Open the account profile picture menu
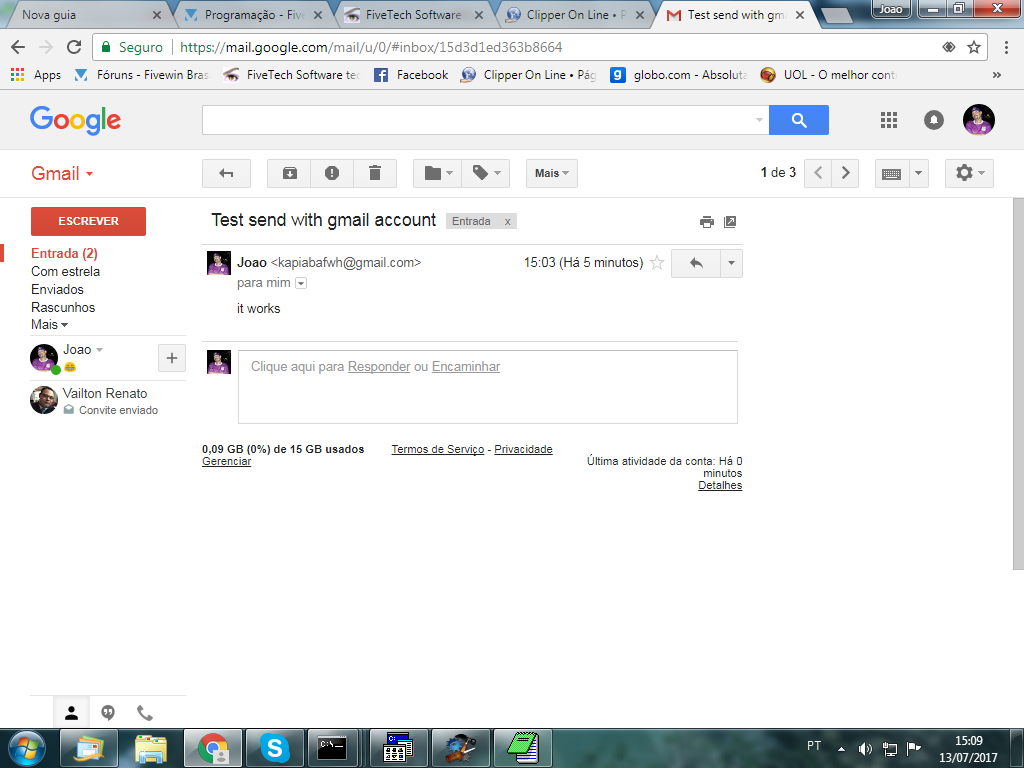1024x768 pixels. click(978, 120)
